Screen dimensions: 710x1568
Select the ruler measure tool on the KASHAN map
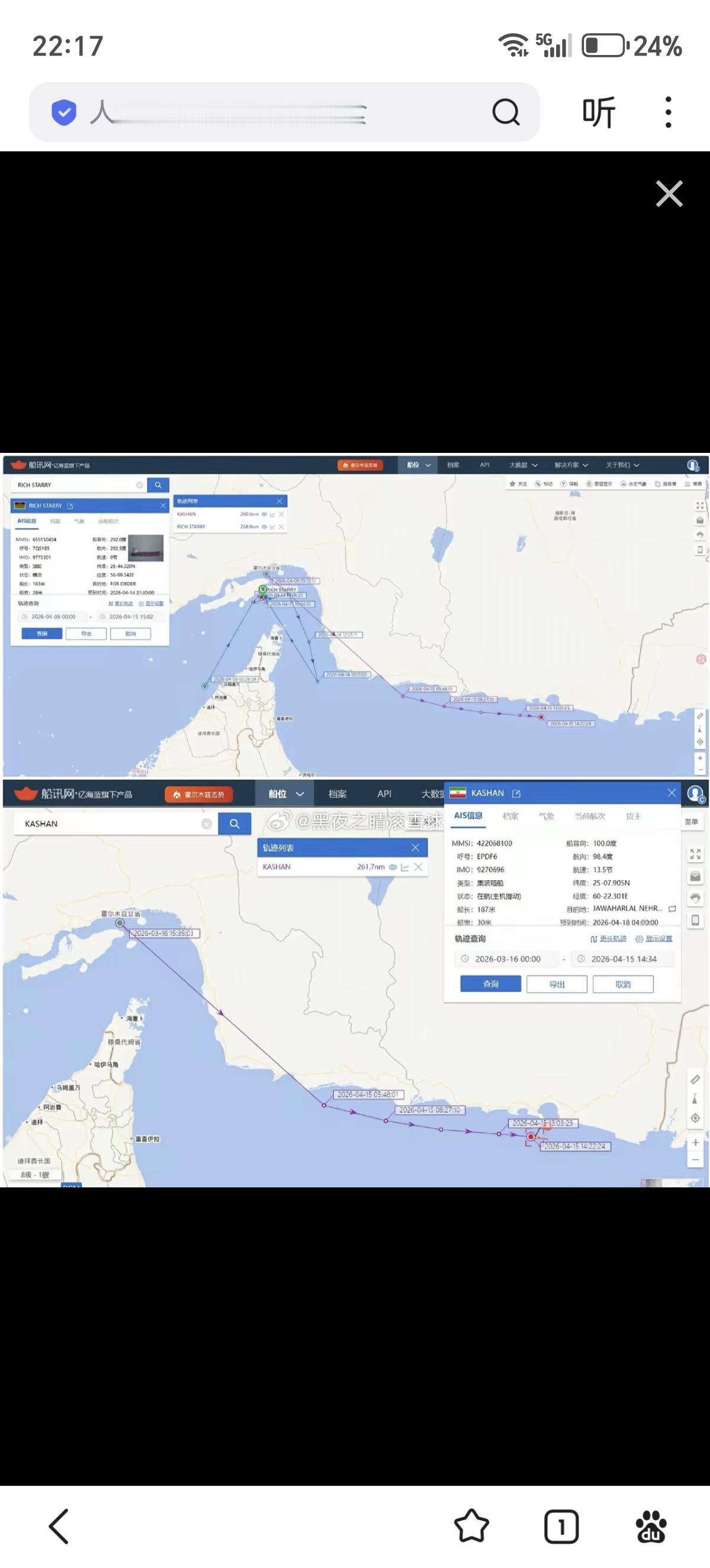click(x=695, y=1079)
